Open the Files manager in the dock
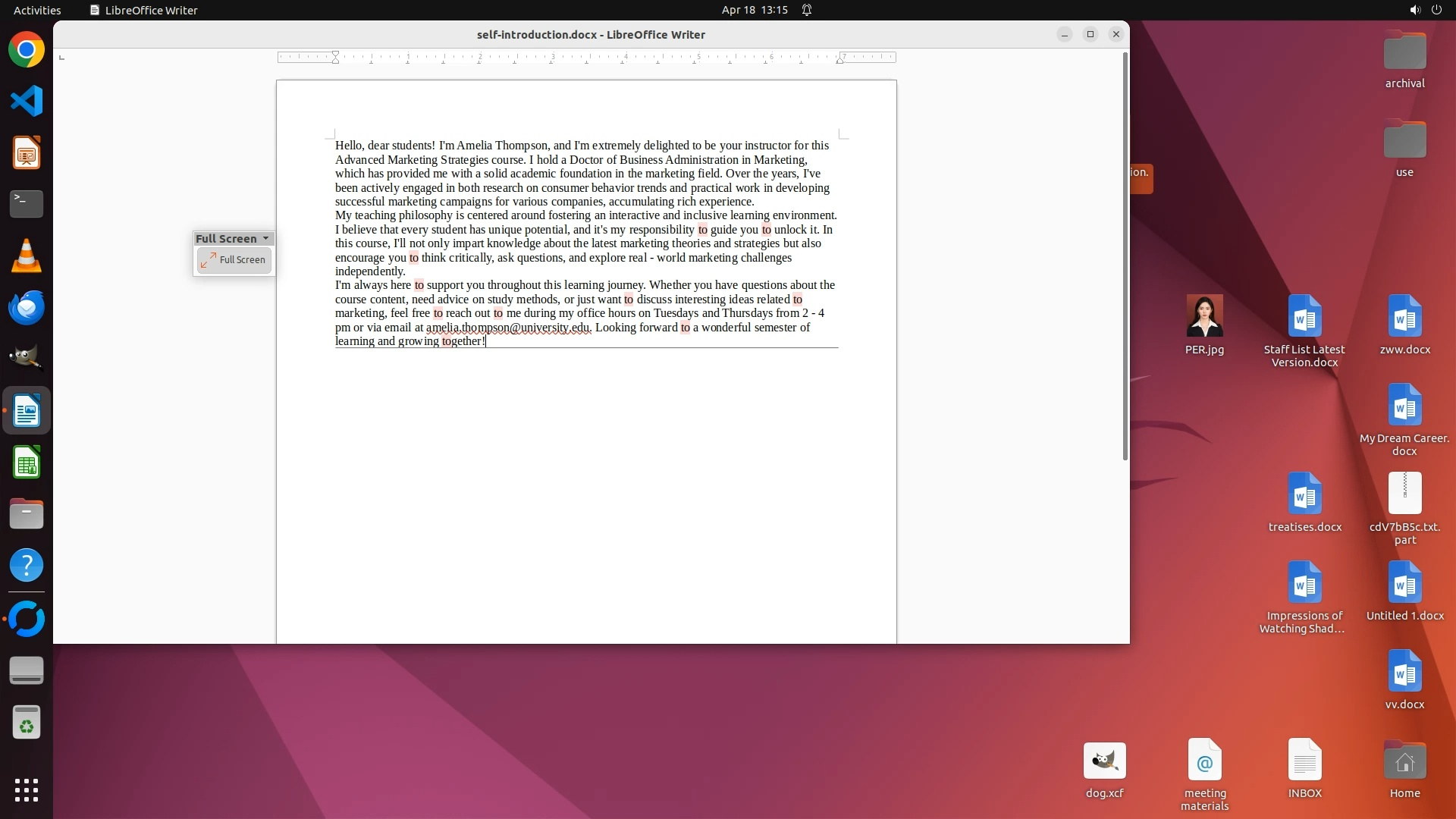The image size is (1456, 819). tap(27, 514)
